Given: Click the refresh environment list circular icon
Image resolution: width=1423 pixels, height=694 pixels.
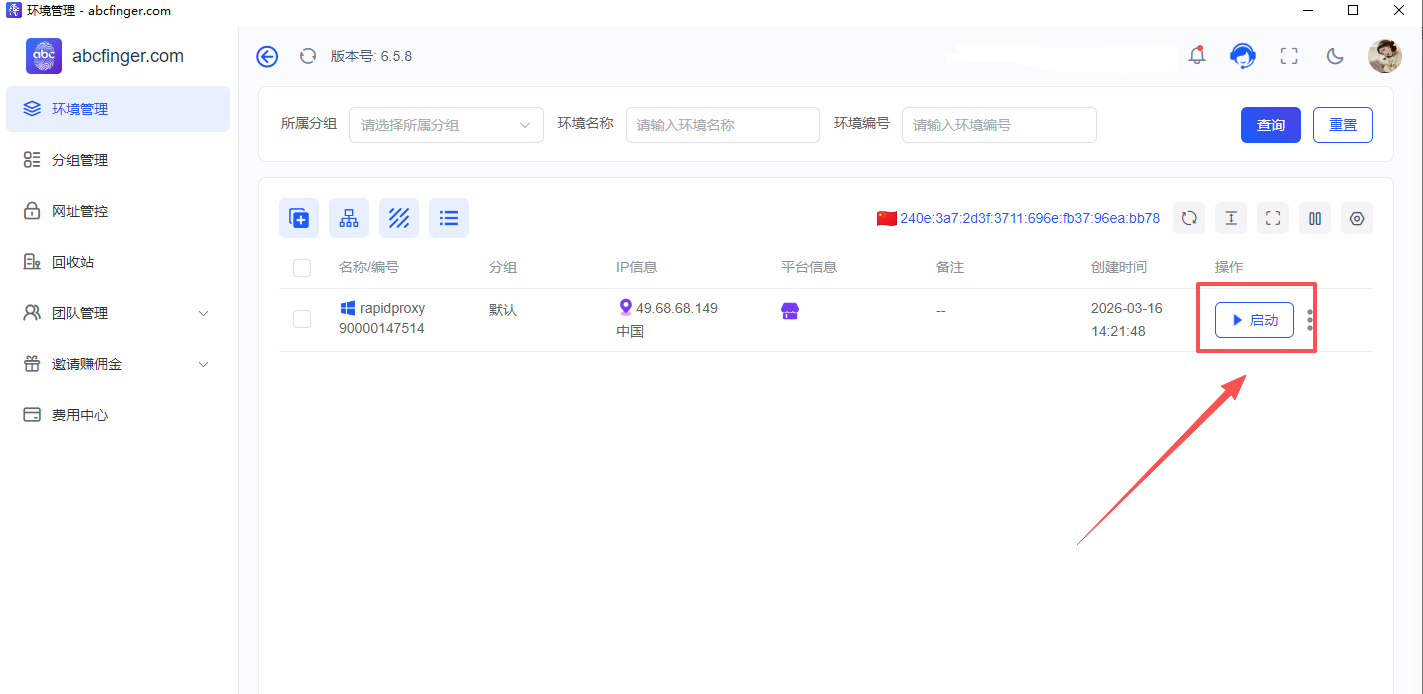Looking at the screenshot, I should [1189, 217].
